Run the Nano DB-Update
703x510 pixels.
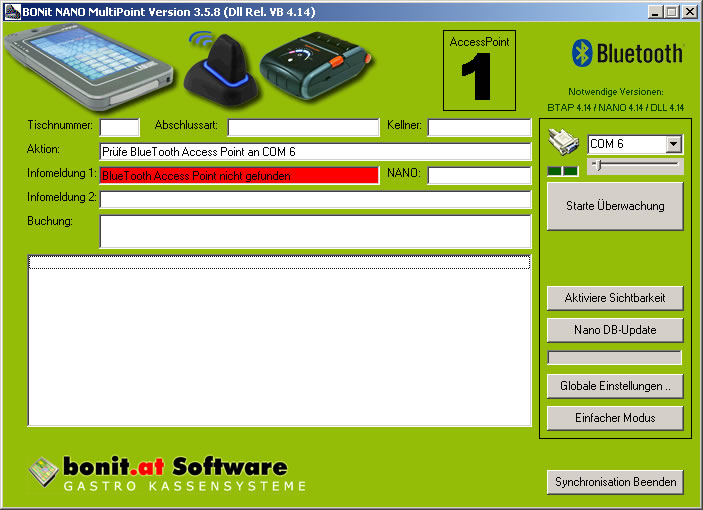(615, 330)
